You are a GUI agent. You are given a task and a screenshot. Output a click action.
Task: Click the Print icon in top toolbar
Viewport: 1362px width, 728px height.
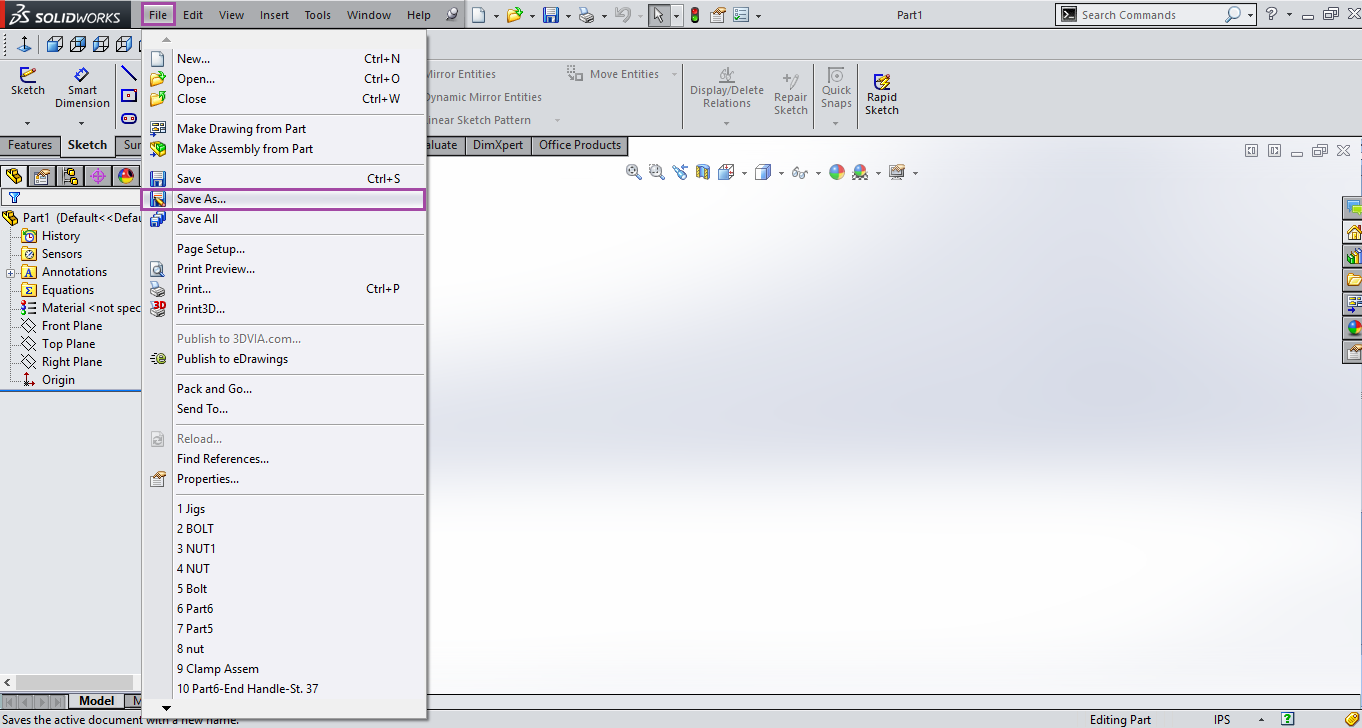click(x=587, y=15)
